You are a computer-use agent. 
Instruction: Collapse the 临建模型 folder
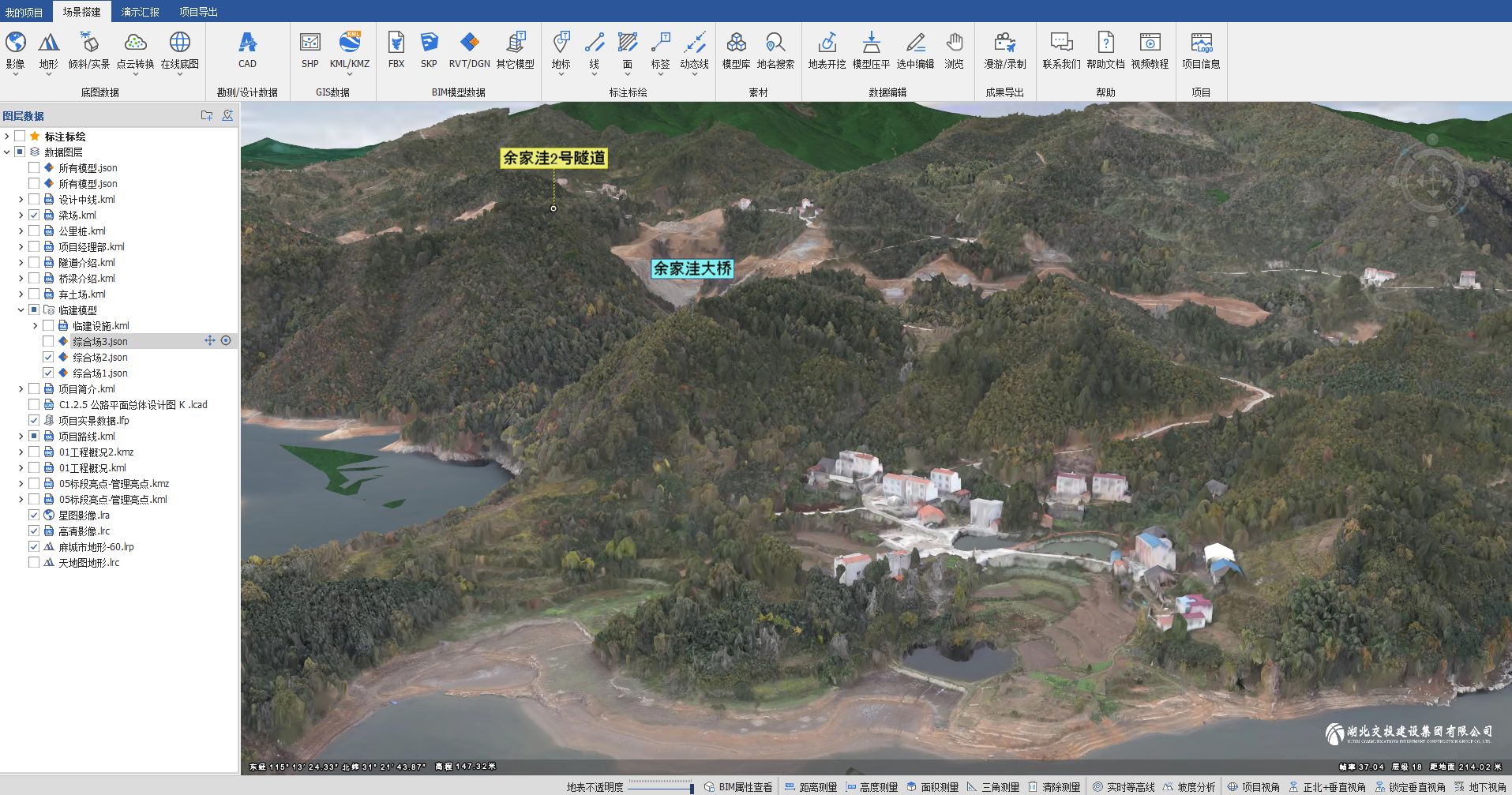point(21,310)
